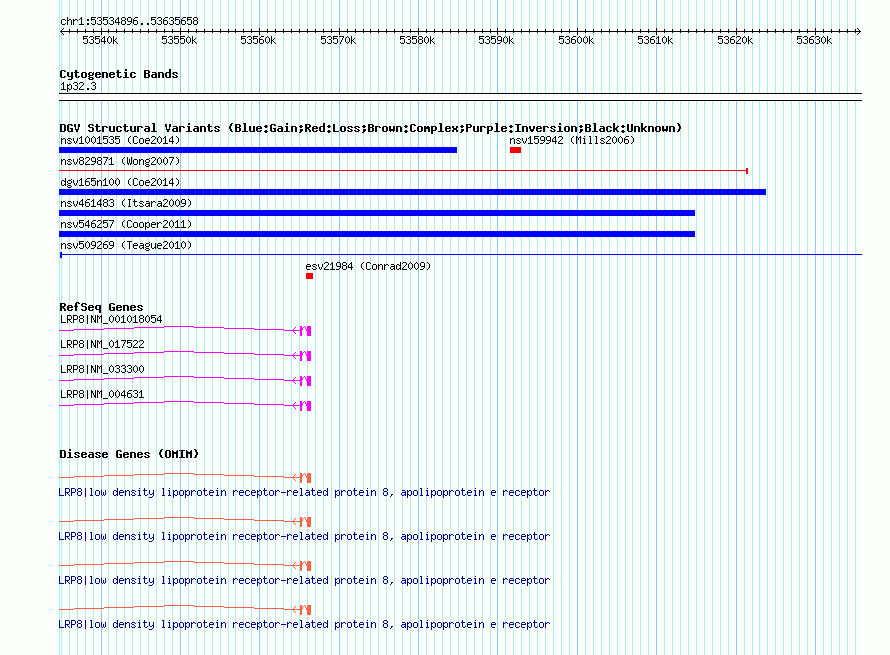Viewport: 890px width, 655px height.
Task: Click the third orange OMIM gene exon block
Action: 305,566
